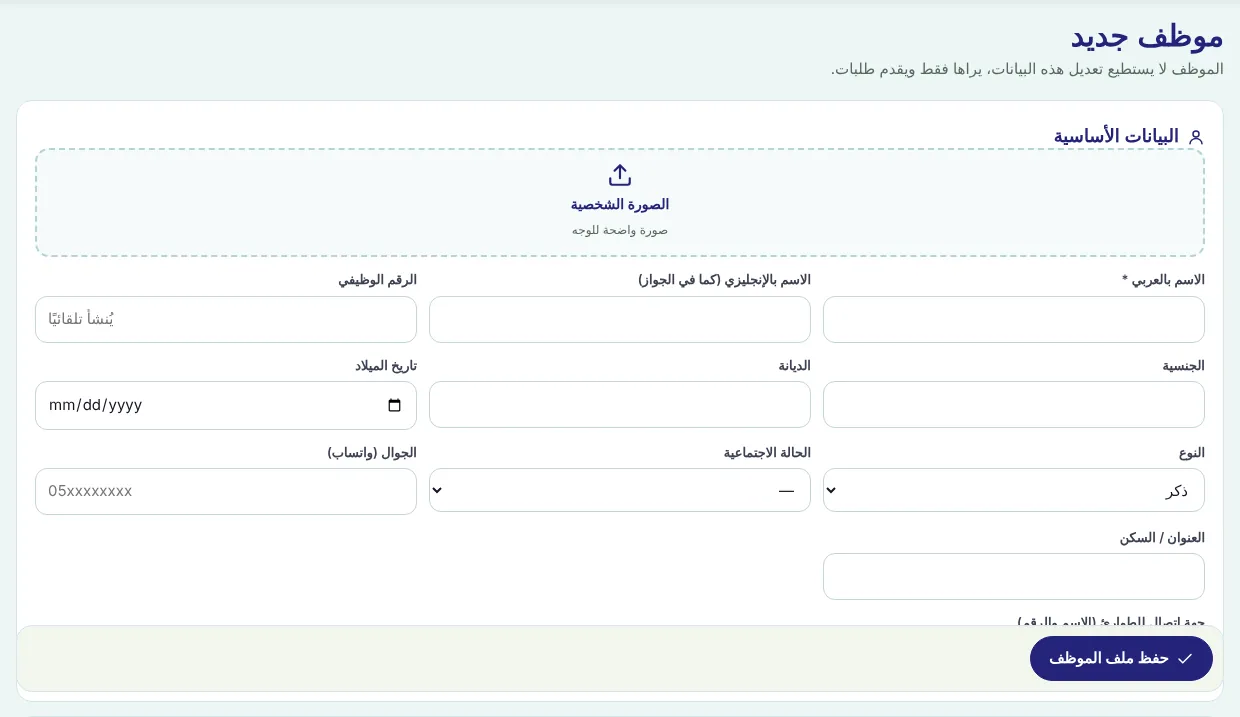Click the البيانات الأساسية section title
The height and width of the screenshot is (717, 1240).
[x=1116, y=136]
